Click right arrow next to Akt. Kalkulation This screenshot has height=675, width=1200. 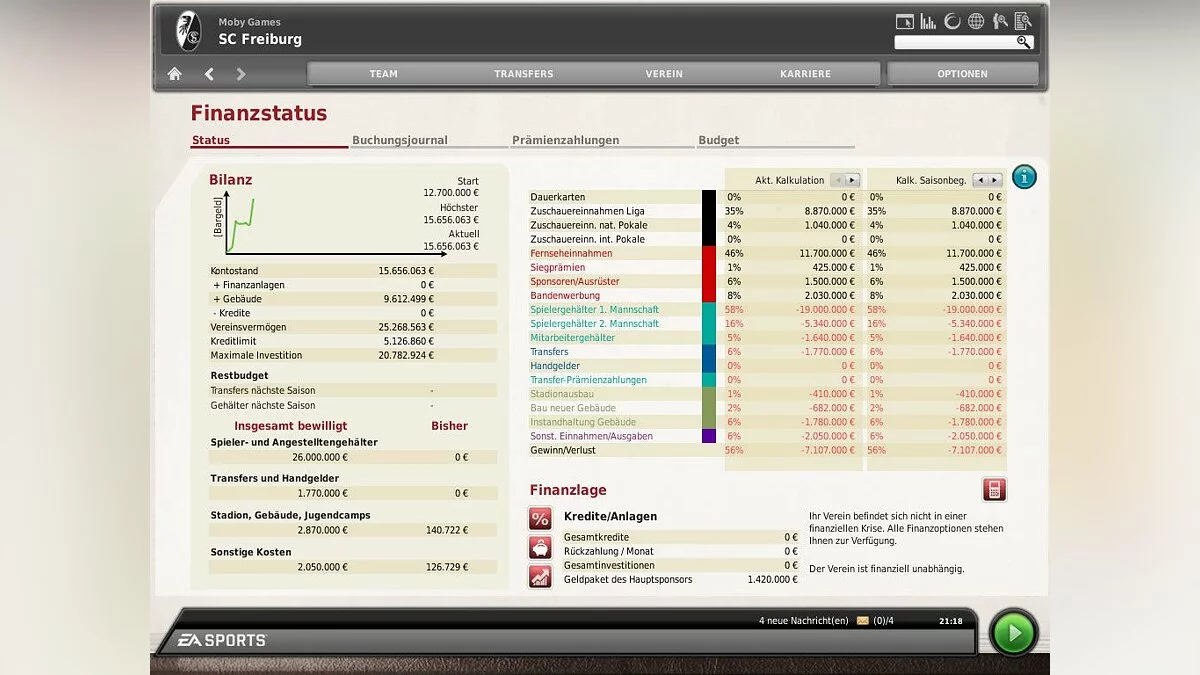852,180
